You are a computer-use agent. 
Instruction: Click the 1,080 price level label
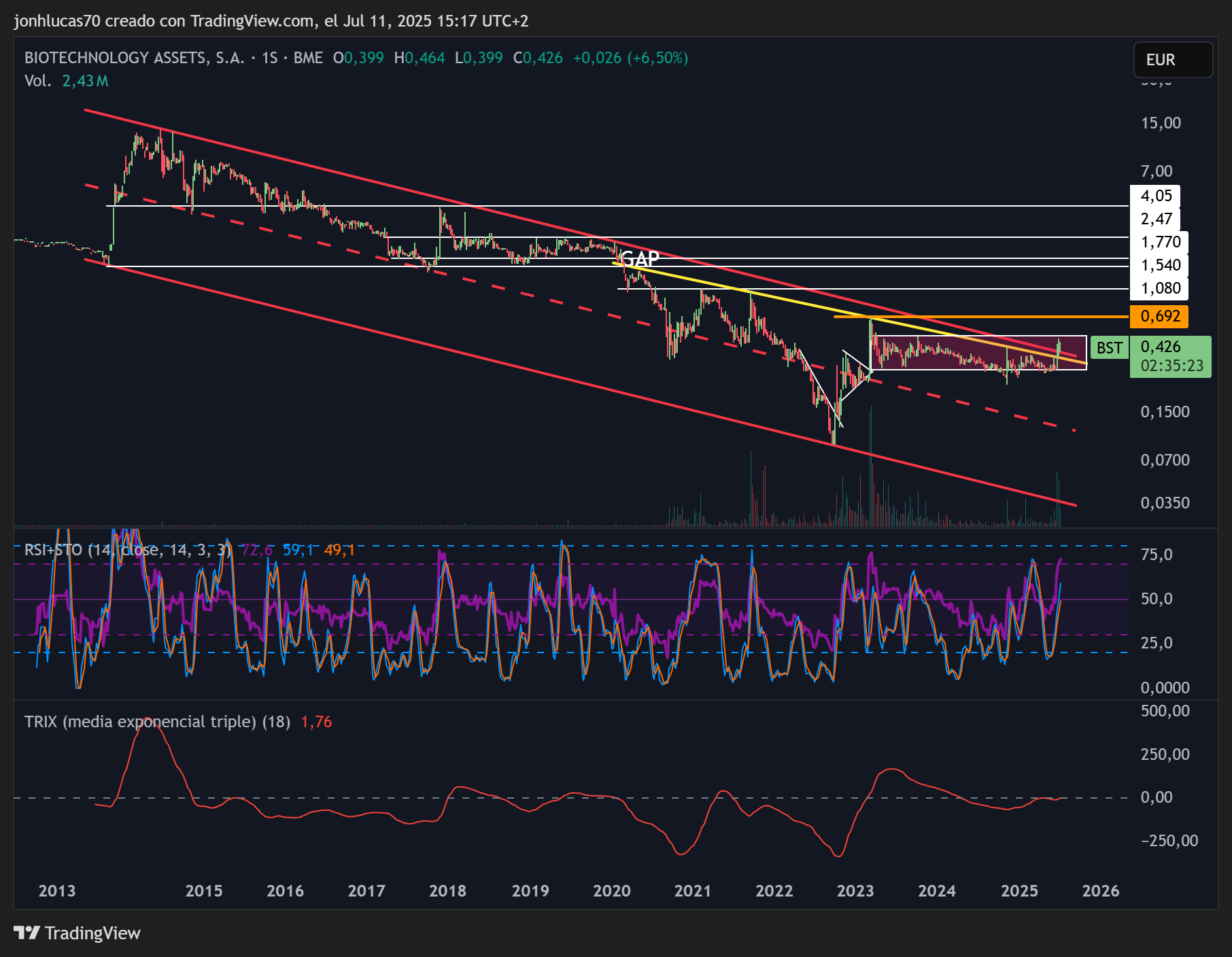coord(1159,288)
